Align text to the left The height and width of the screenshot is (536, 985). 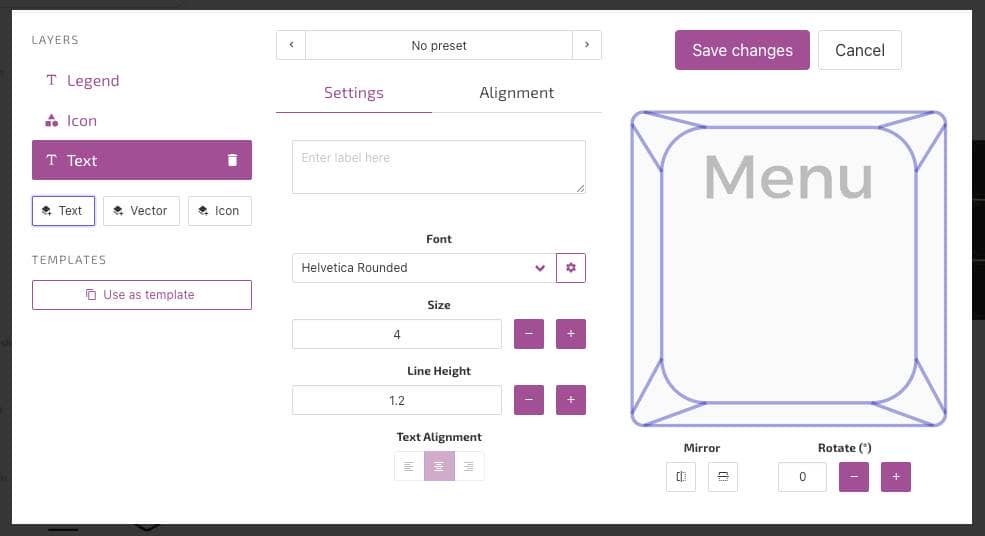coord(409,466)
